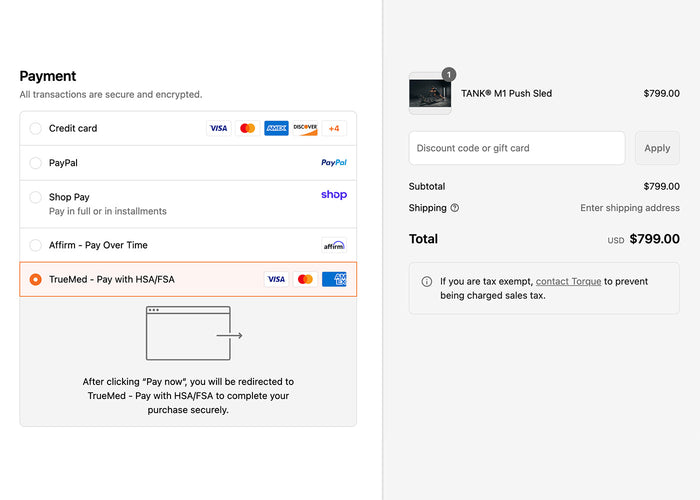Click Visa icon in Credit card row

[x=219, y=129]
